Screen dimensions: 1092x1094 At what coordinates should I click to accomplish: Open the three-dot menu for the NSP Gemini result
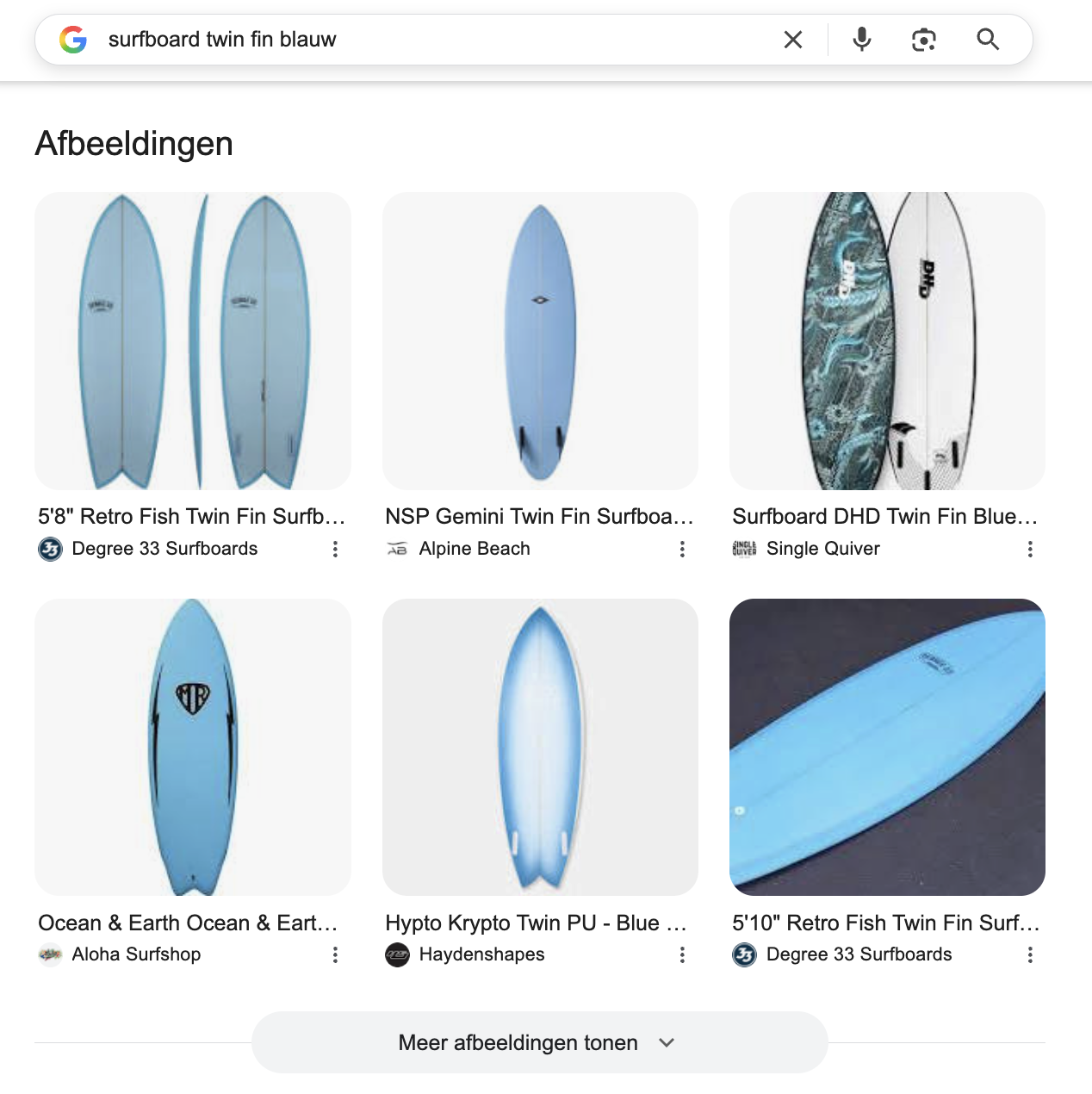click(x=681, y=549)
